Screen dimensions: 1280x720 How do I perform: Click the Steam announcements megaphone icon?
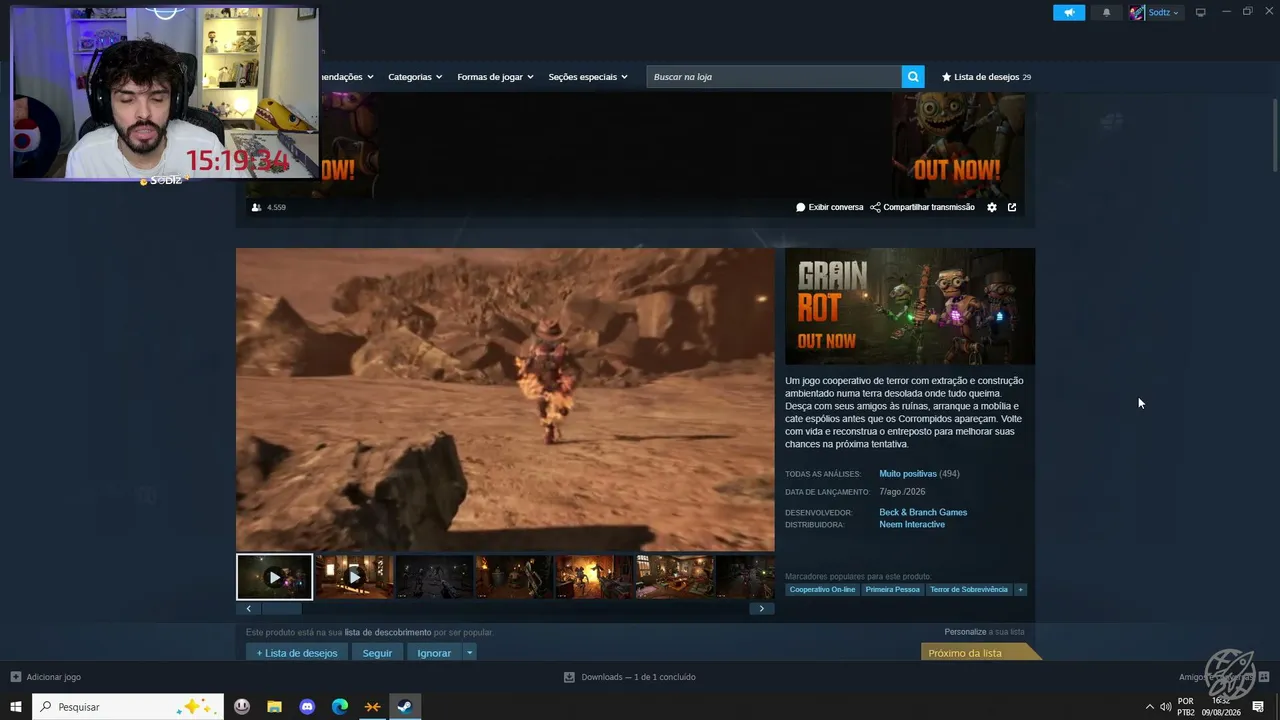(1069, 13)
